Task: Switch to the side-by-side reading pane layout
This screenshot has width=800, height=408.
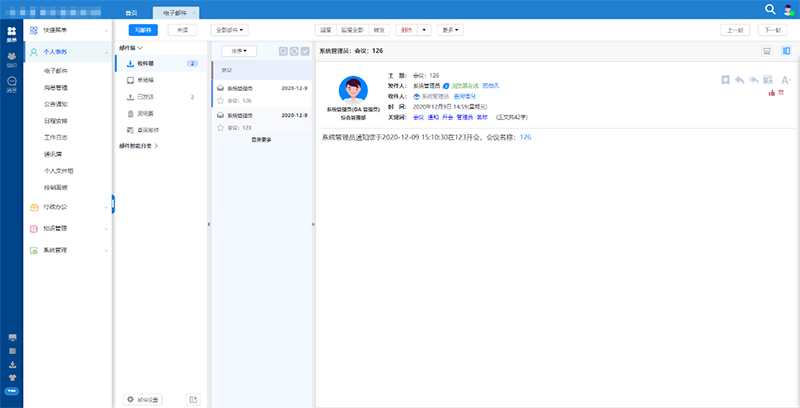Action: [x=784, y=50]
